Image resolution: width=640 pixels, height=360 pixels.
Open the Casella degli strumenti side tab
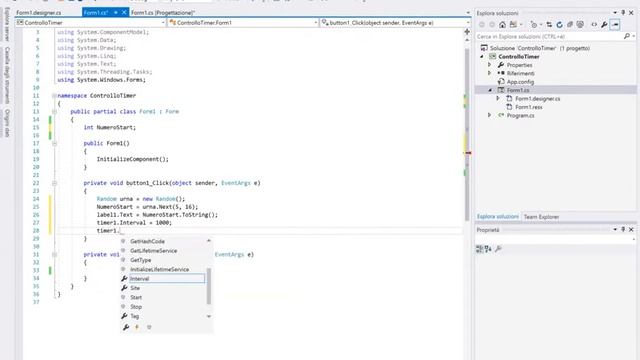(x=7, y=75)
